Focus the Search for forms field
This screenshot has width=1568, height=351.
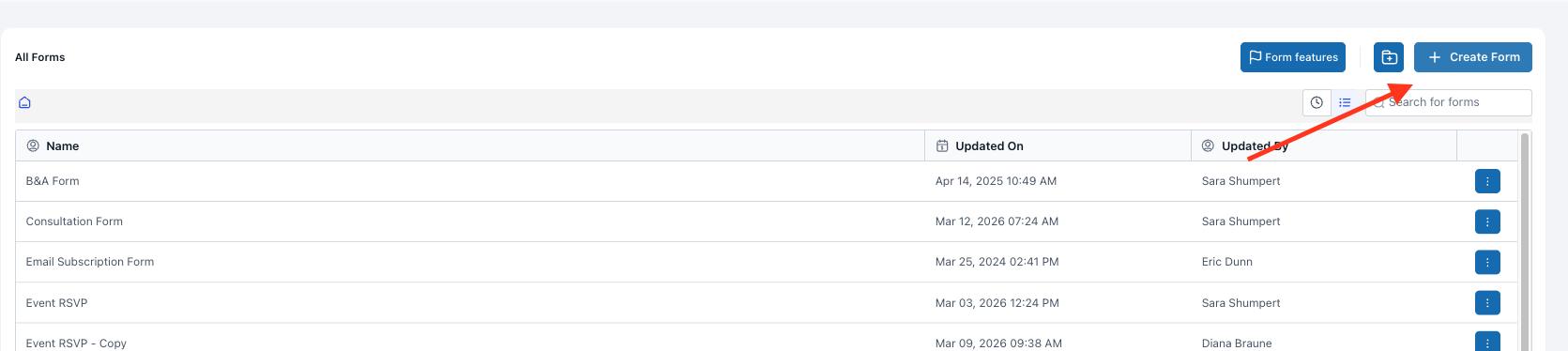click(1449, 102)
